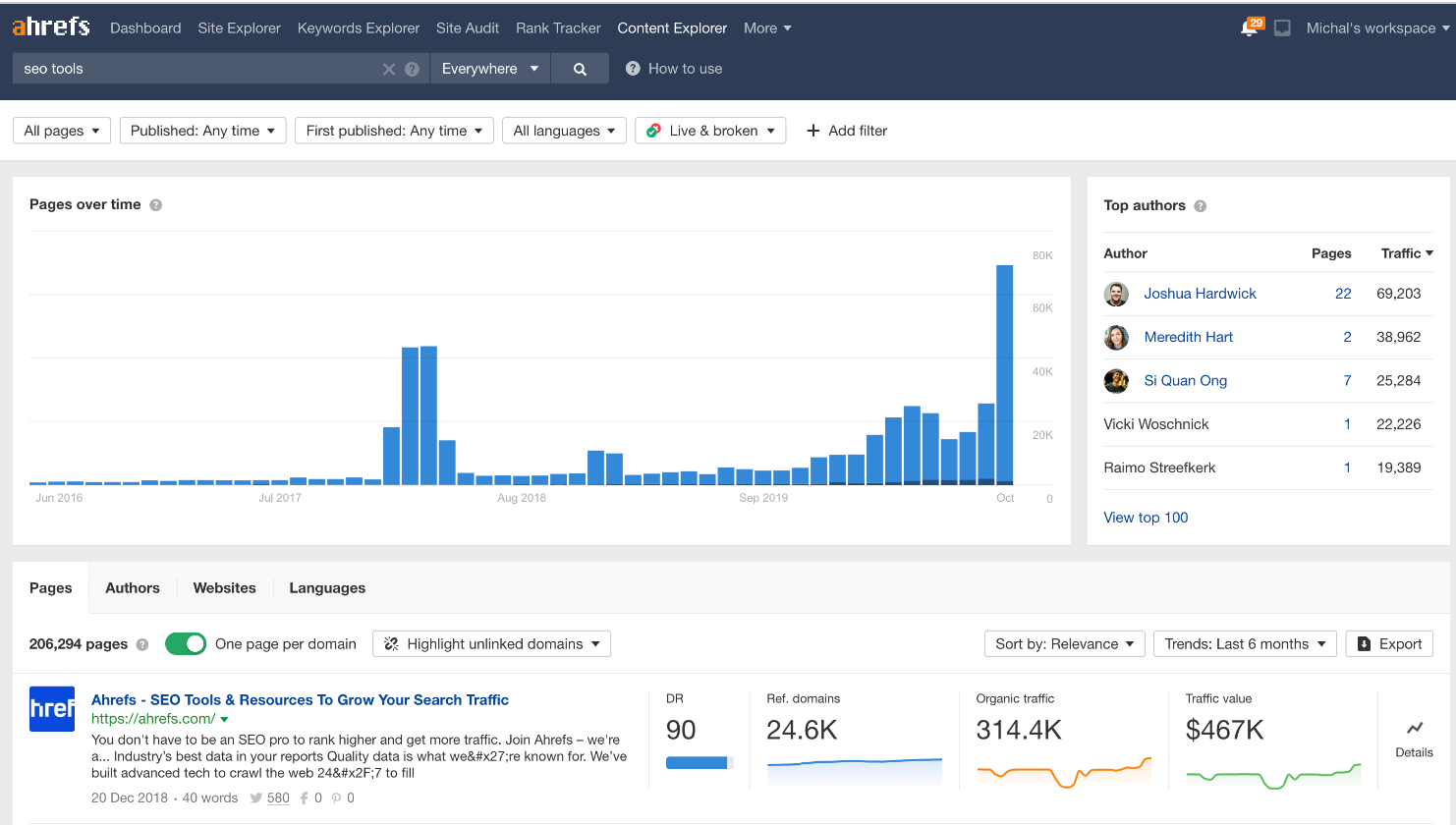The width and height of the screenshot is (1456, 825).
Task: Open the Everywhere search scope dropdown
Action: pos(490,69)
